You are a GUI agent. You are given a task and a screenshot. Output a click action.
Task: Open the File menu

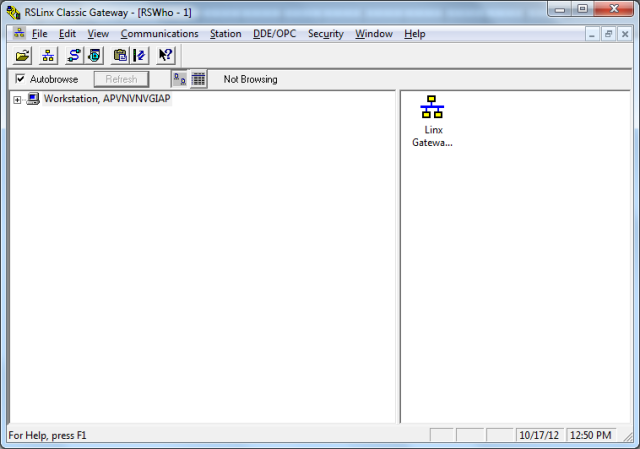(40, 34)
